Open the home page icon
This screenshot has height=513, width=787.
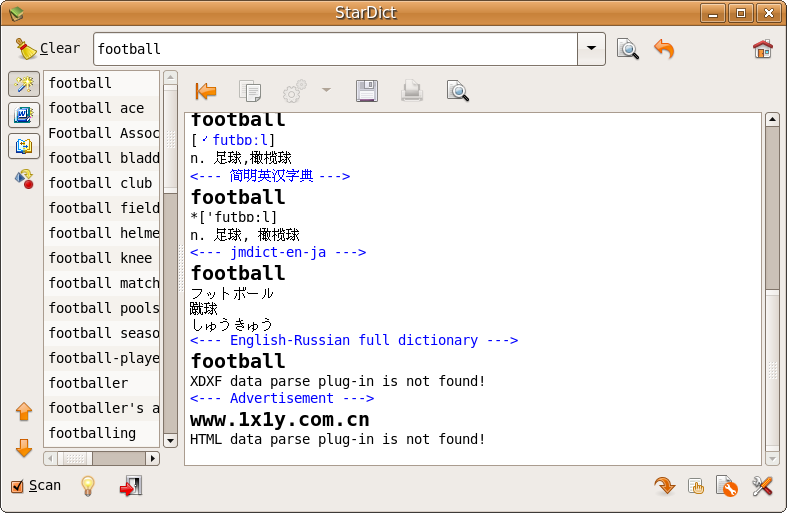[x=762, y=49]
